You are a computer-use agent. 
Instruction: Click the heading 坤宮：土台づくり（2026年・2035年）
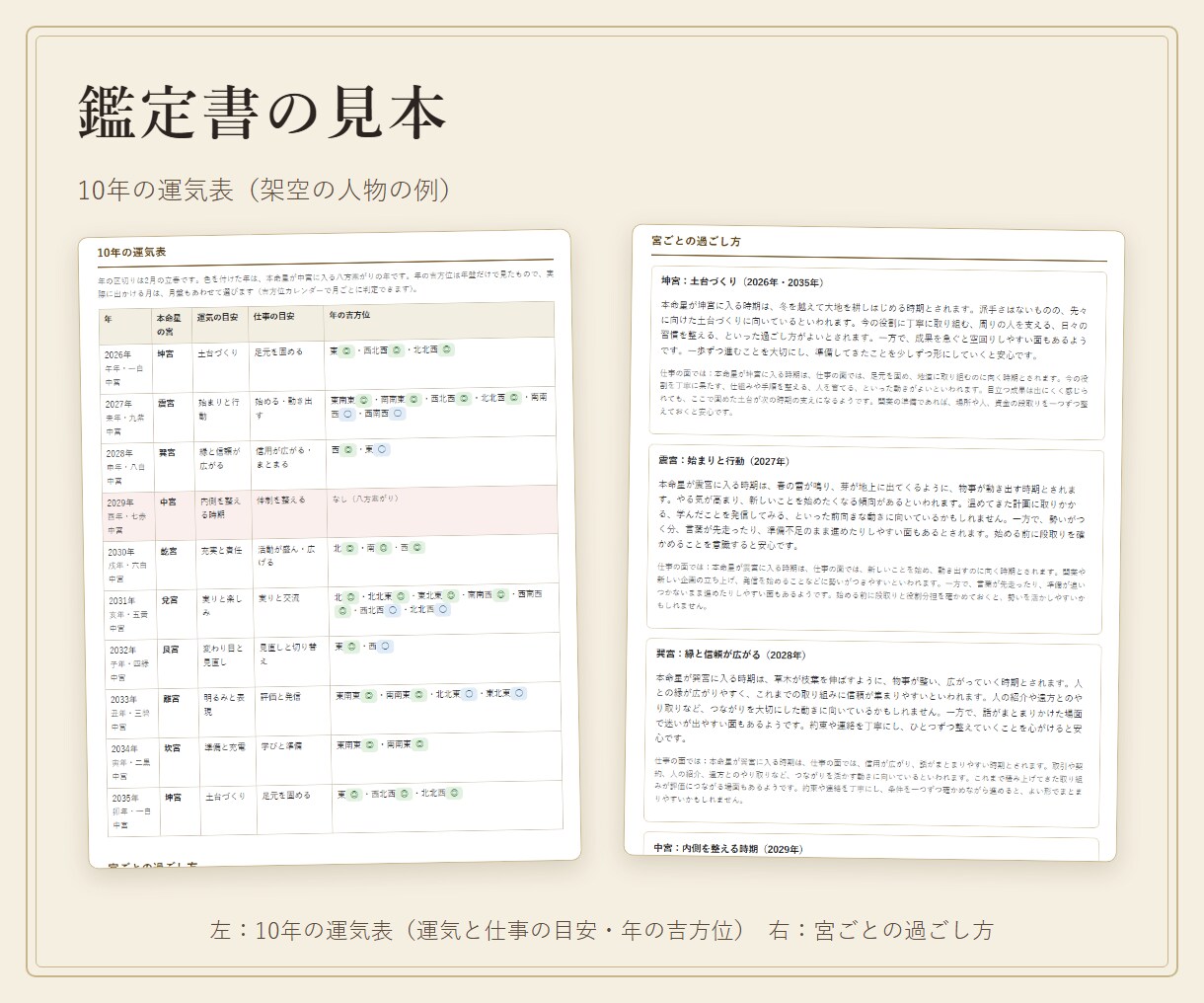point(742,282)
